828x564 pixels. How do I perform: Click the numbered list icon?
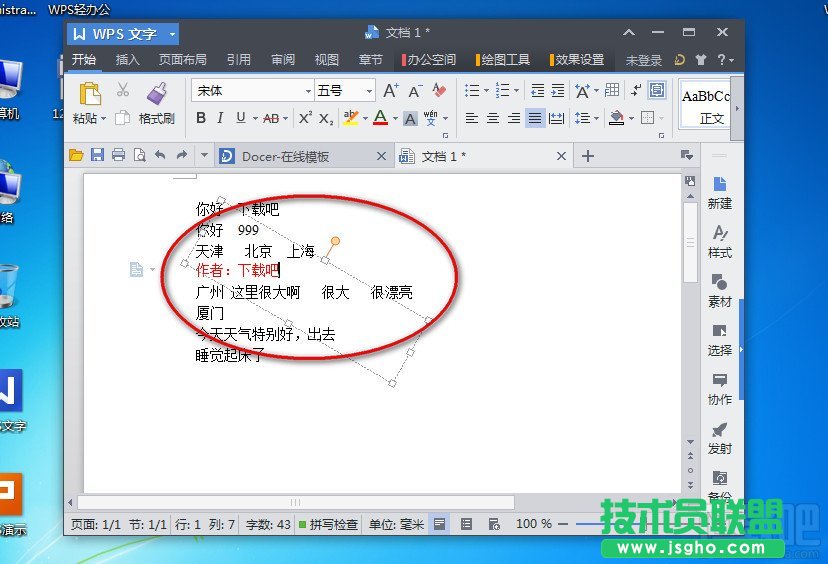click(x=502, y=90)
